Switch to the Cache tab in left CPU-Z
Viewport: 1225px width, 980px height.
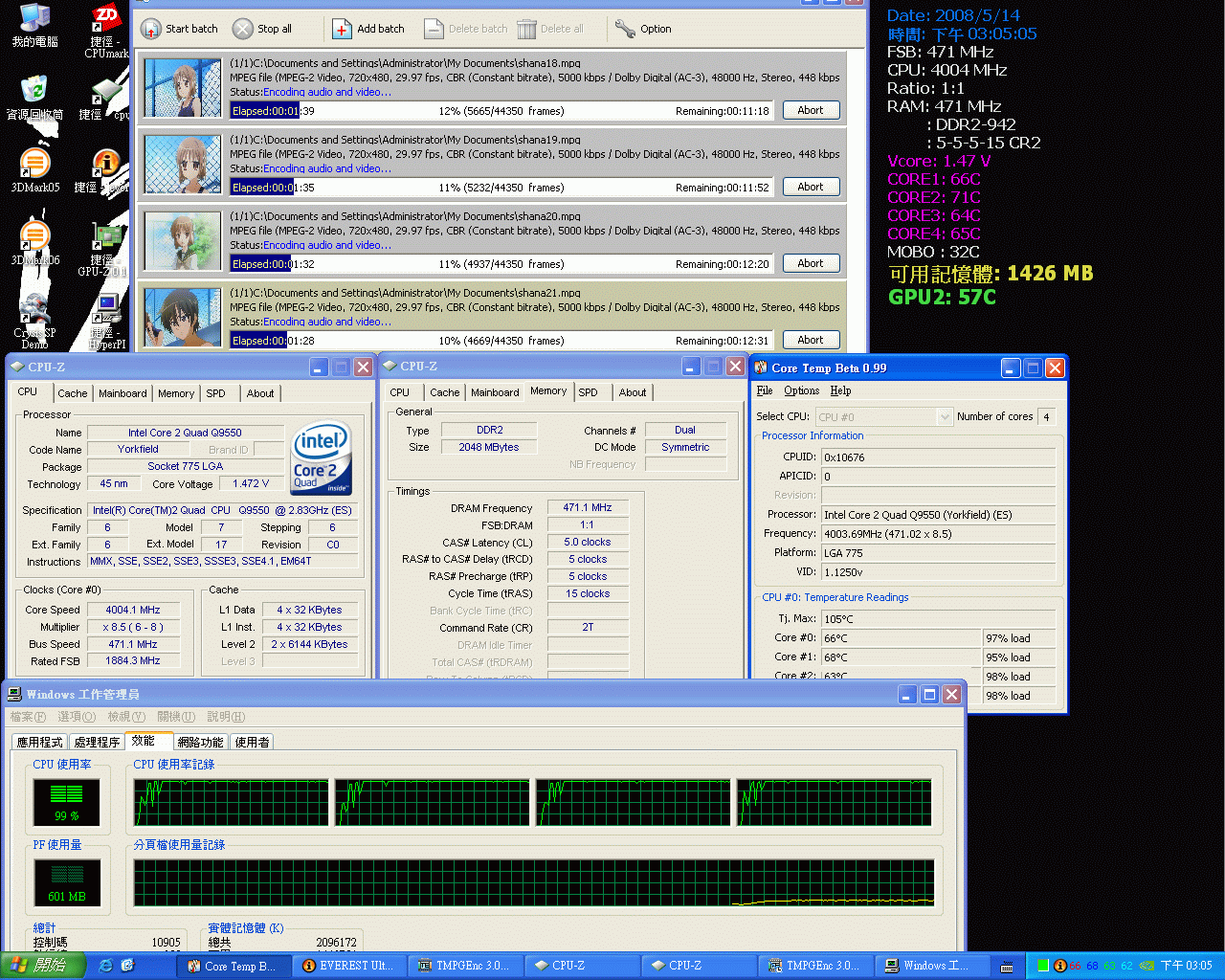click(x=72, y=393)
